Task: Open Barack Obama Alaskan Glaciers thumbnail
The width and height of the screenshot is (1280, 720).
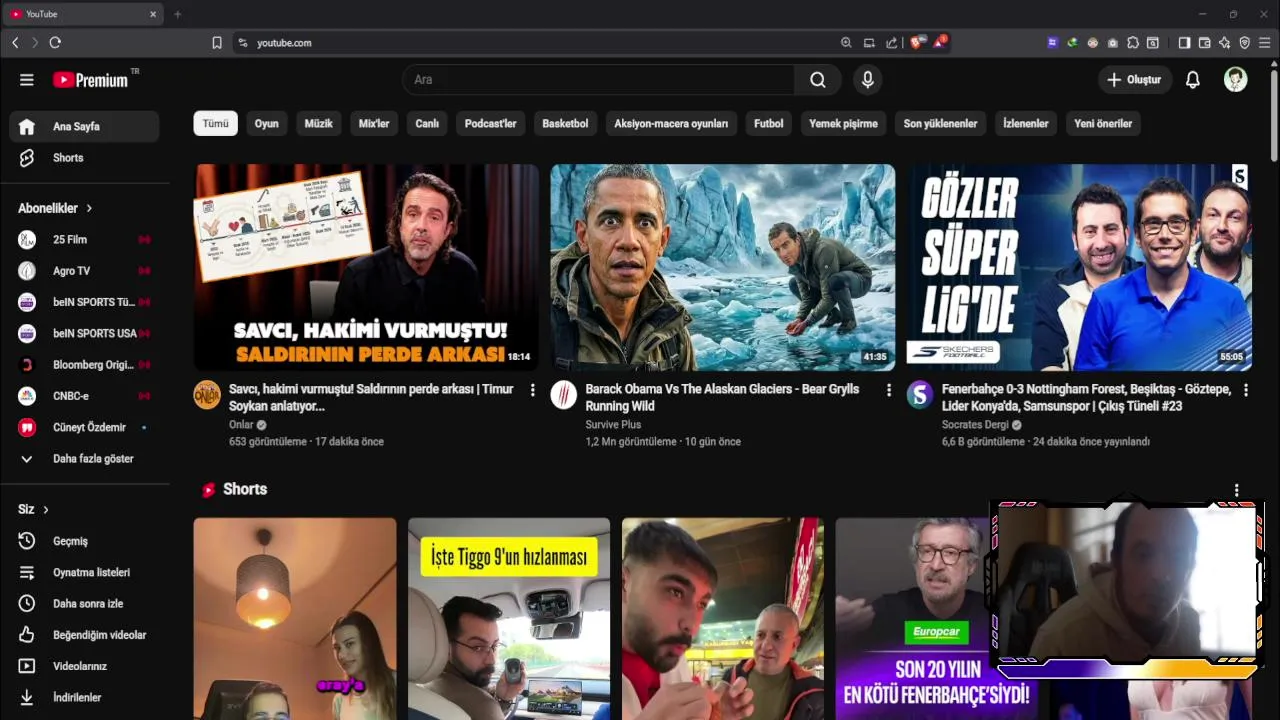Action: tap(723, 267)
